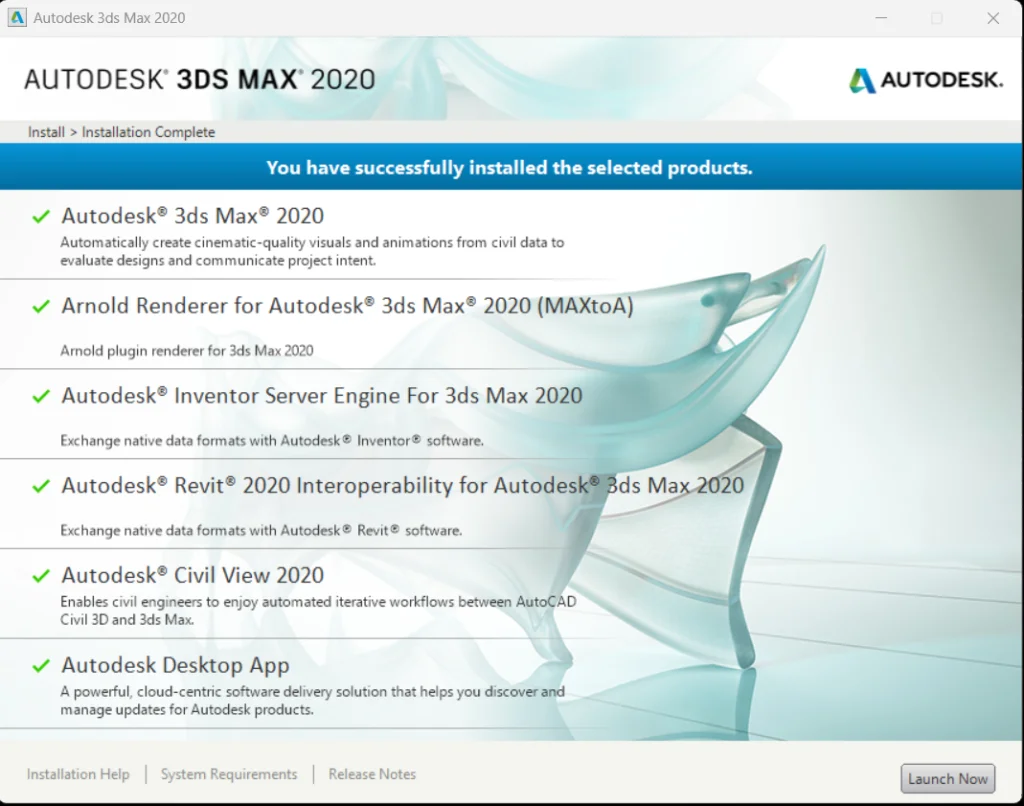View the Release Notes link
This screenshot has width=1024, height=806.
(372, 774)
